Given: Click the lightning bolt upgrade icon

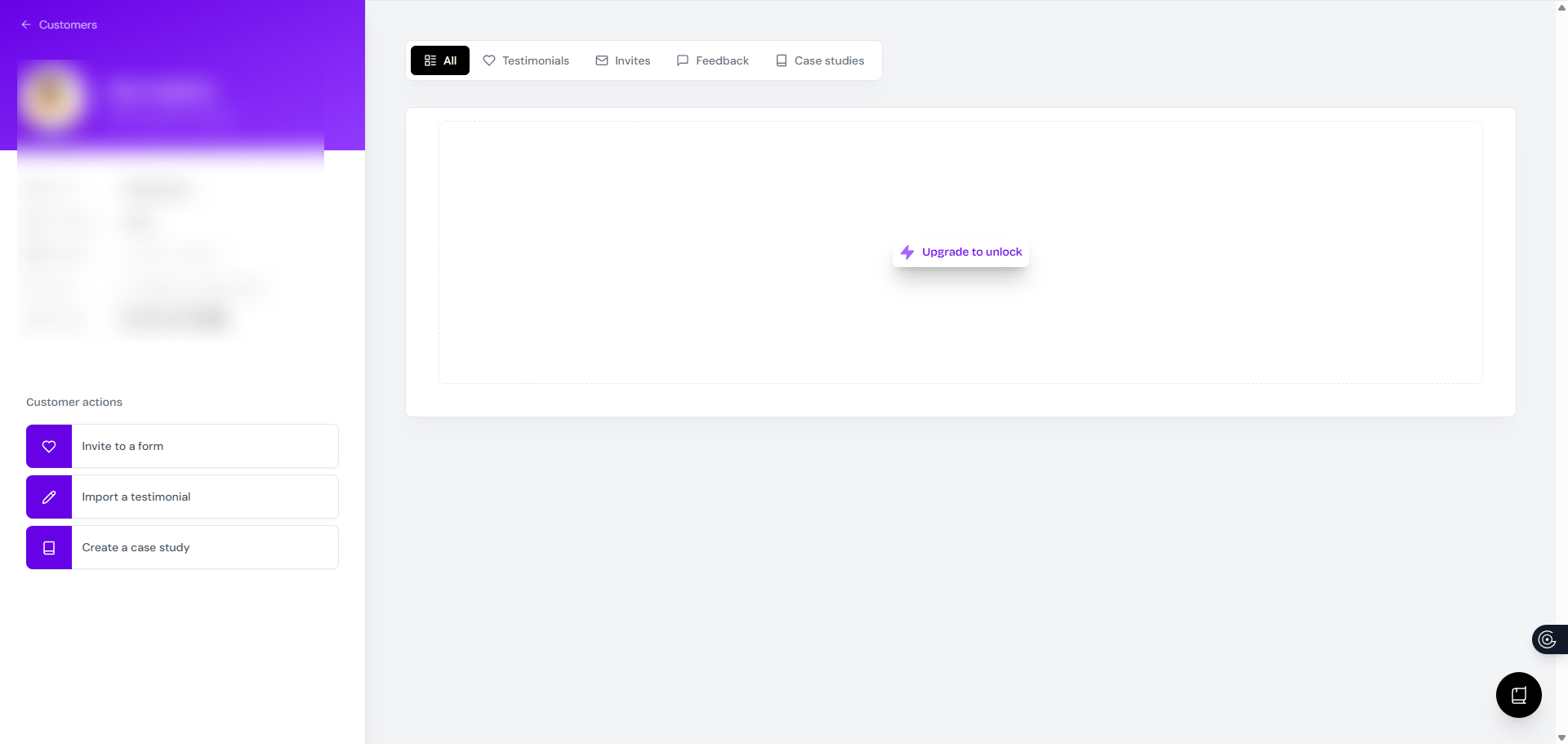Looking at the screenshot, I should (x=906, y=252).
